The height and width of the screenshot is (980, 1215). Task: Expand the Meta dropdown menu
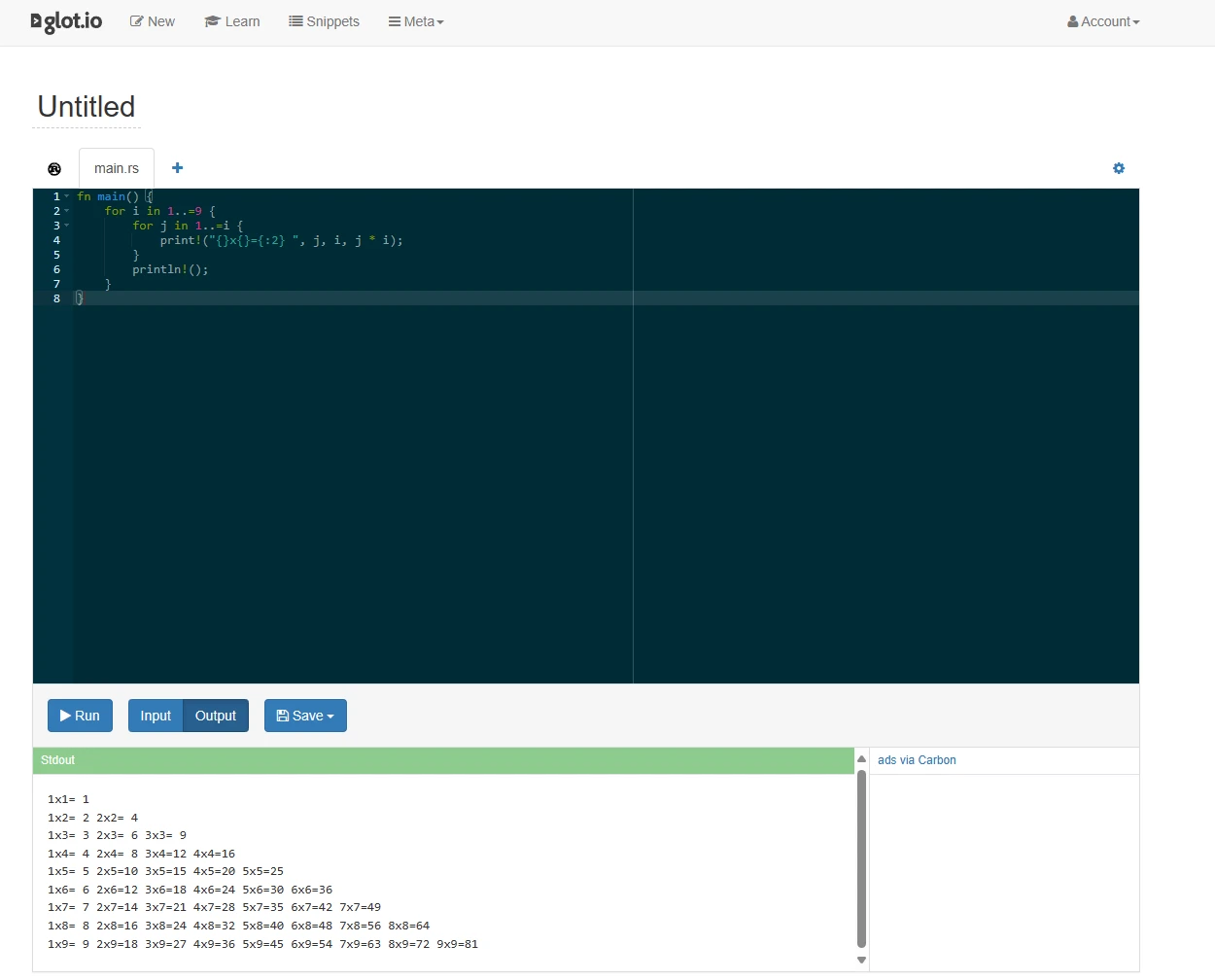point(416,21)
